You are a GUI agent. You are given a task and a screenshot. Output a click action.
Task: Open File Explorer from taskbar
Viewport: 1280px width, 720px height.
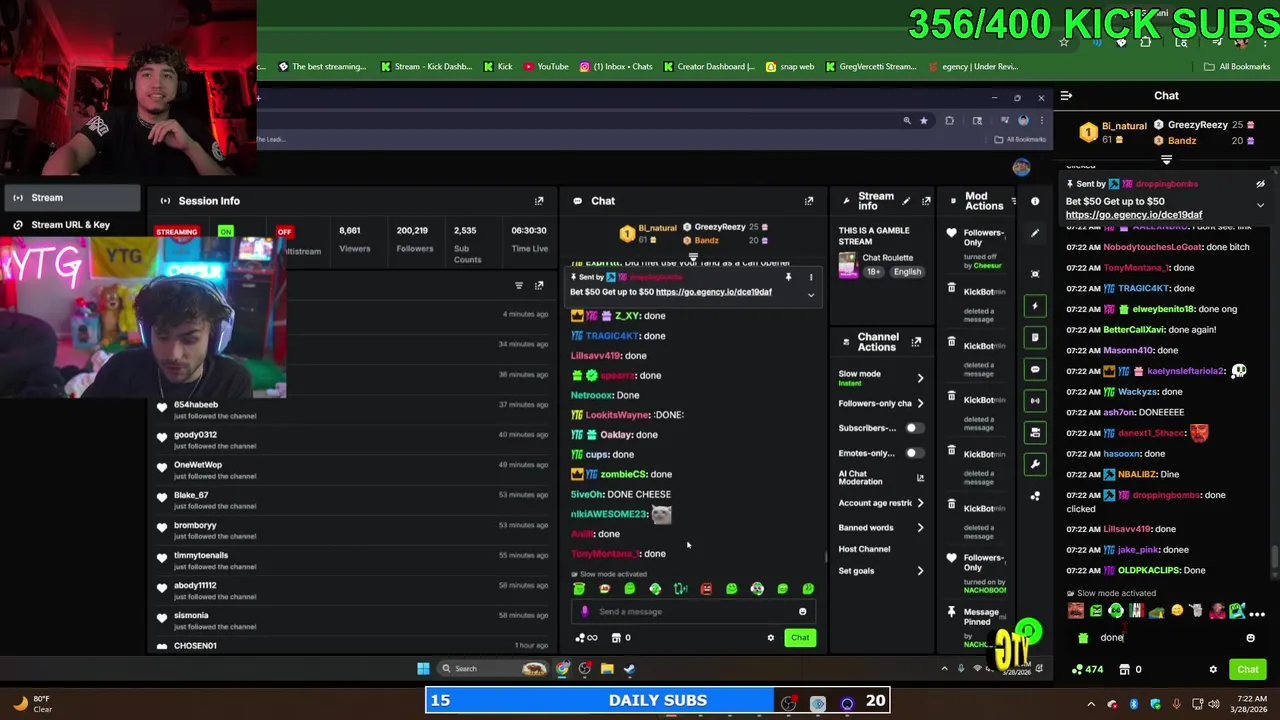pyautogui.click(x=607, y=669)
